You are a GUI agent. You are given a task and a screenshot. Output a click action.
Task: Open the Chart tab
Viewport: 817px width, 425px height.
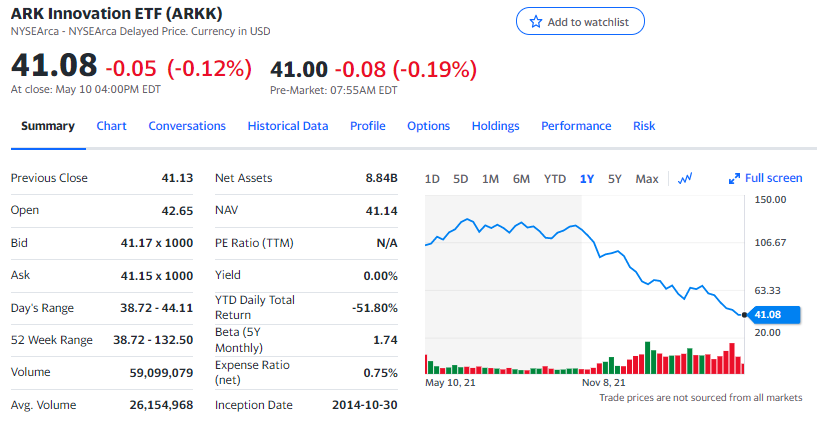click(111, 126)
